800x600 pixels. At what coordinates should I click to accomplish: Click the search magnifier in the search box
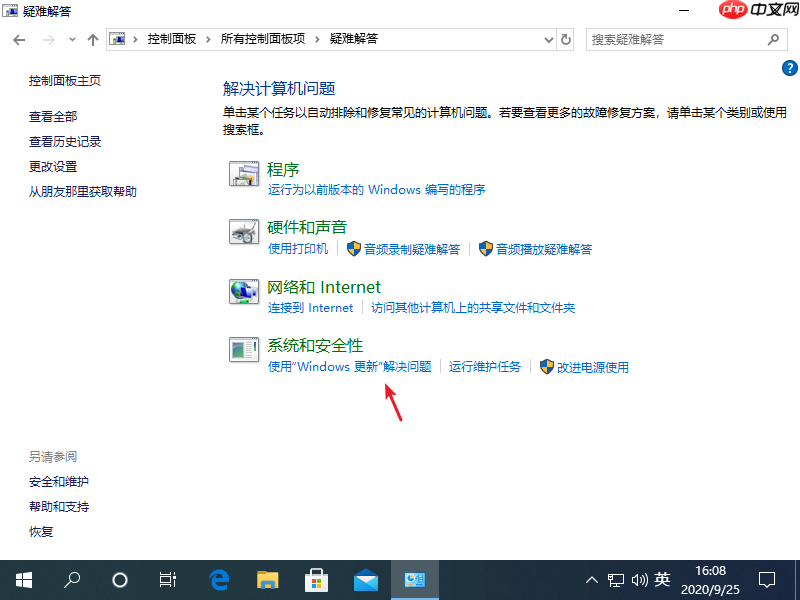pos(773,39)
